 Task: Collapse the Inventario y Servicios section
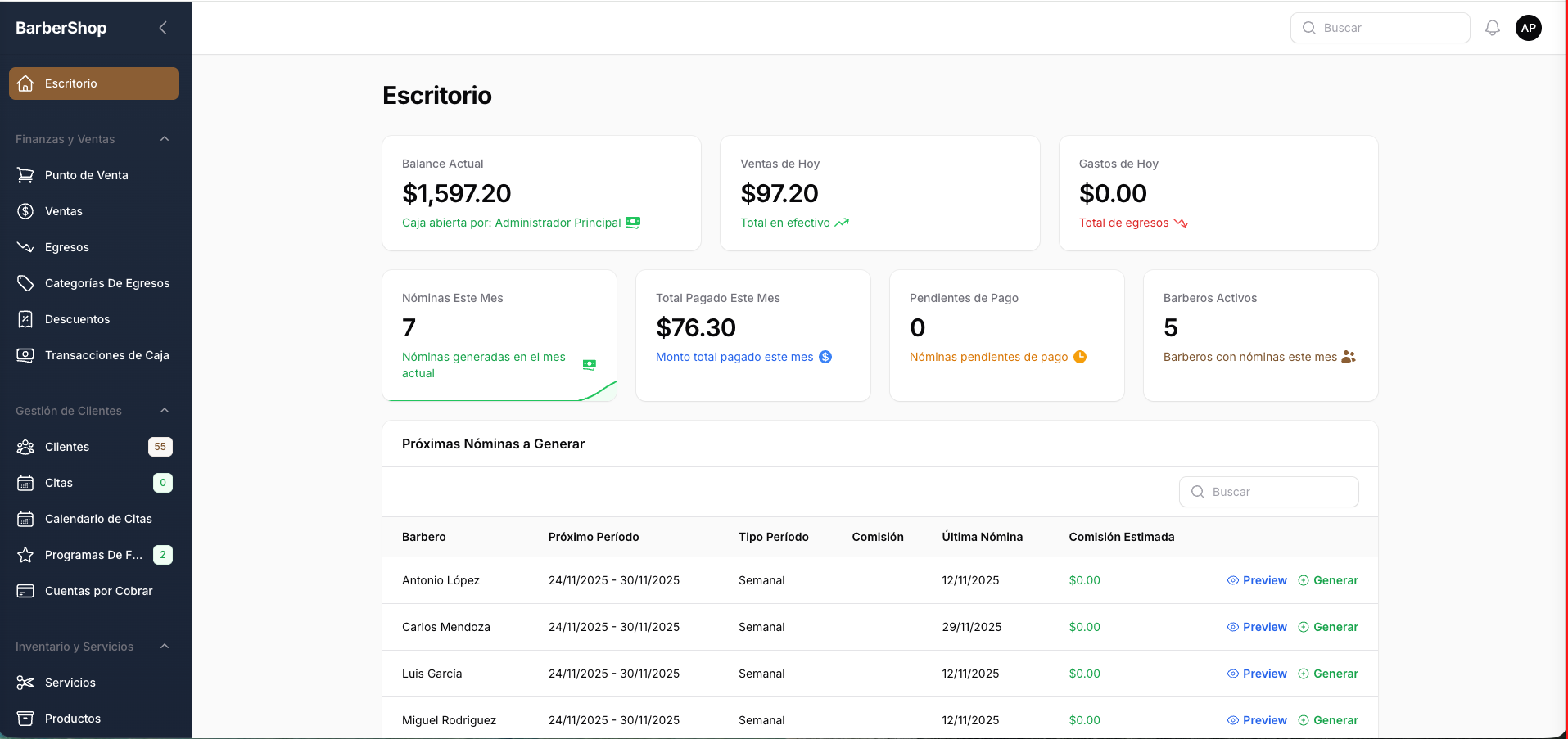click(165, 647)
